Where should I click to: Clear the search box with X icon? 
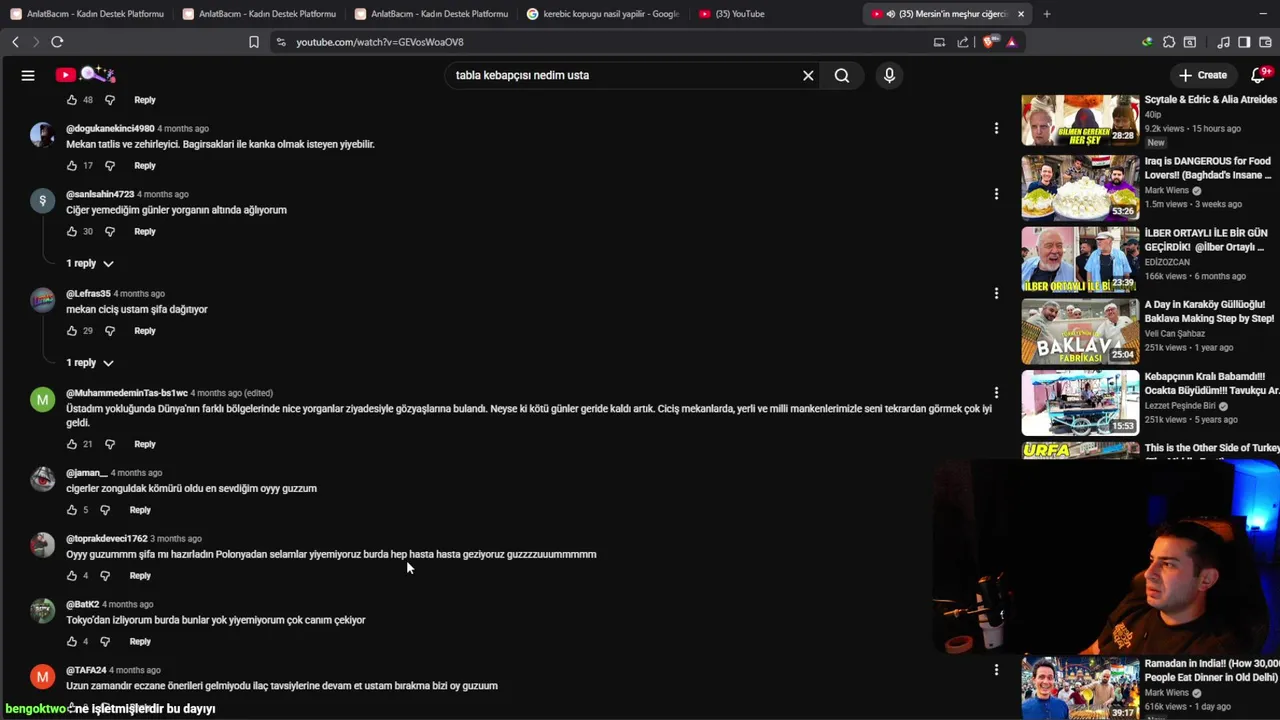(x=808, y=75)
